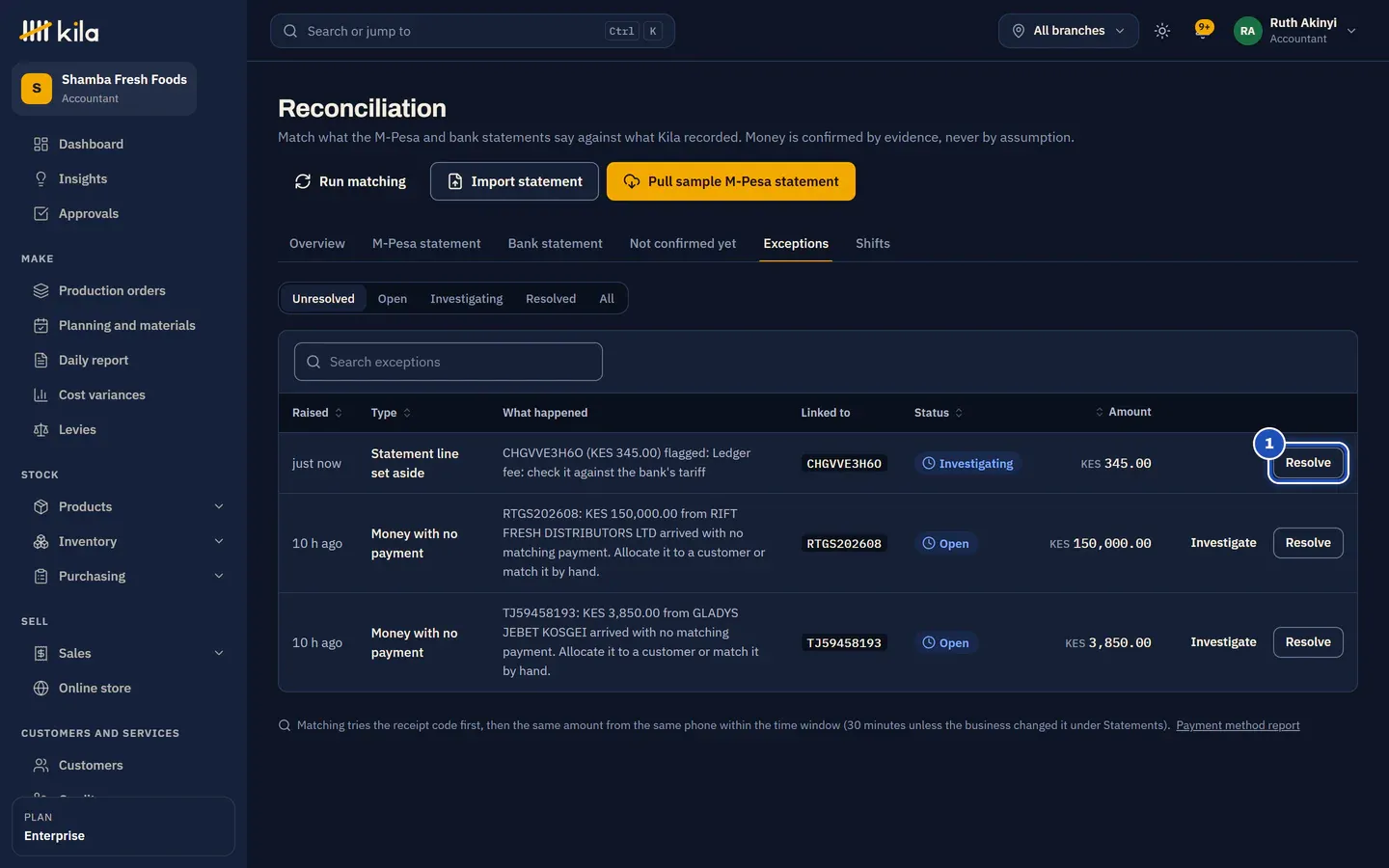Click the Run matching button

tap(350, 181)
